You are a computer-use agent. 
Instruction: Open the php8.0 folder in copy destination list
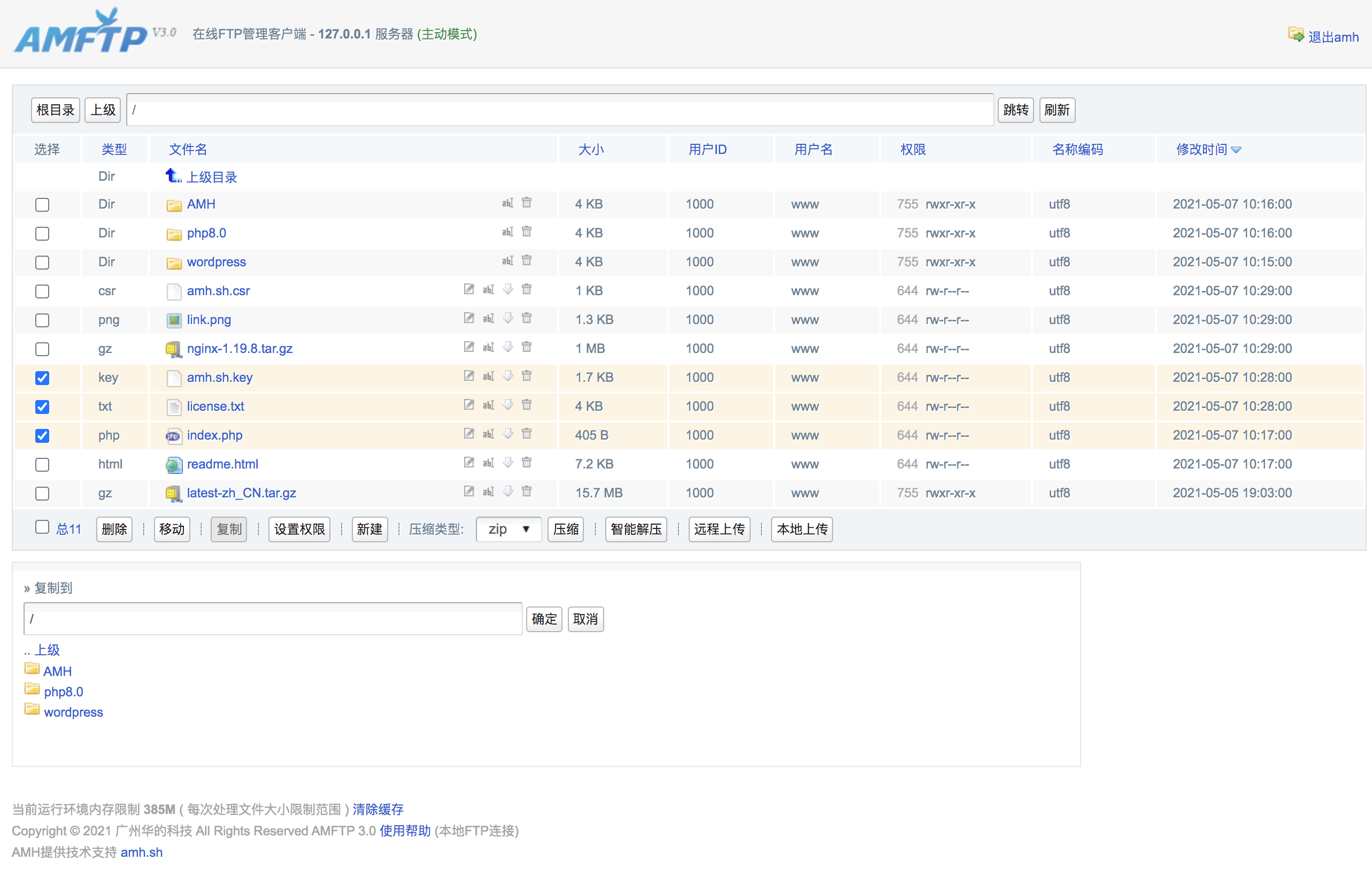[64, 692]
